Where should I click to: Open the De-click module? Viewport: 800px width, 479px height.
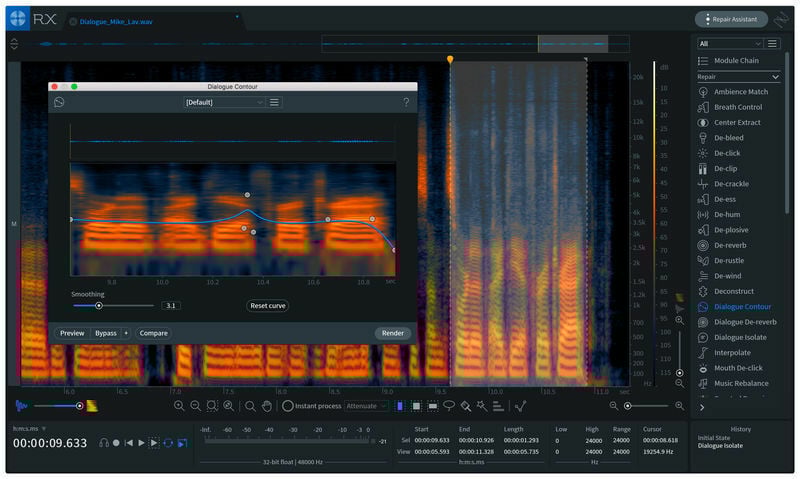[719, 153]
